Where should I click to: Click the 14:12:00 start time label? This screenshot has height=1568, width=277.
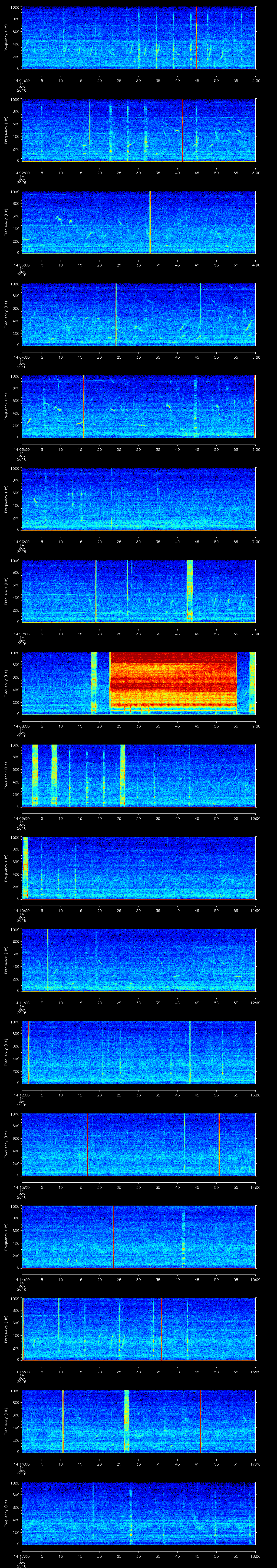point(21,1095)
